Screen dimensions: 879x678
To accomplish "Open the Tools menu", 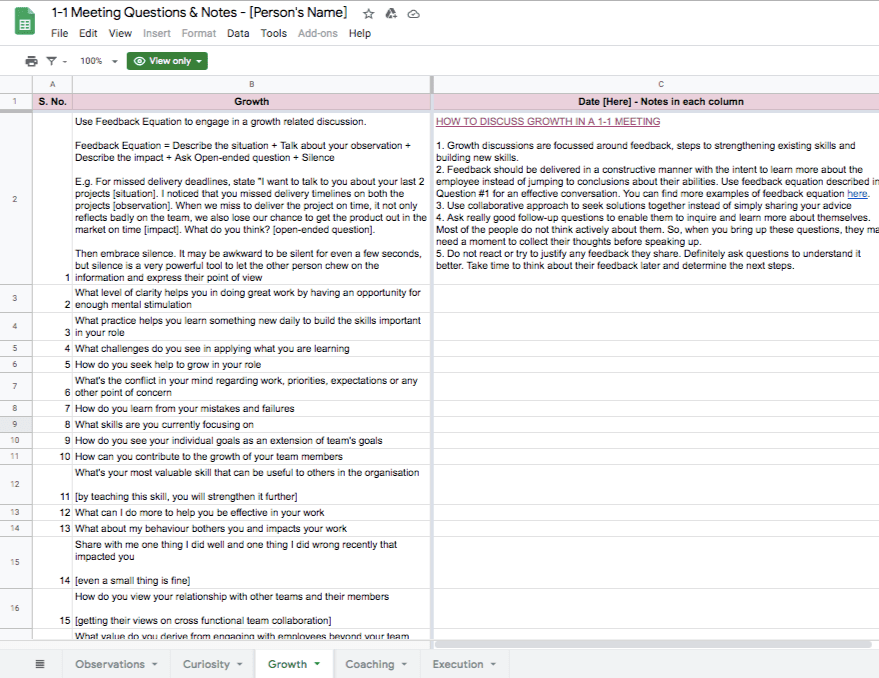I will pyautogui.click(x=274, y=34).
